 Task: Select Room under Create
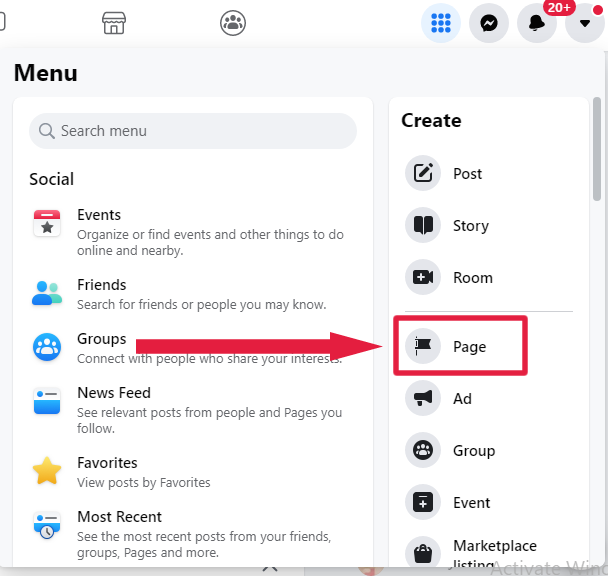pyautogui.click(x=473, y=278)
